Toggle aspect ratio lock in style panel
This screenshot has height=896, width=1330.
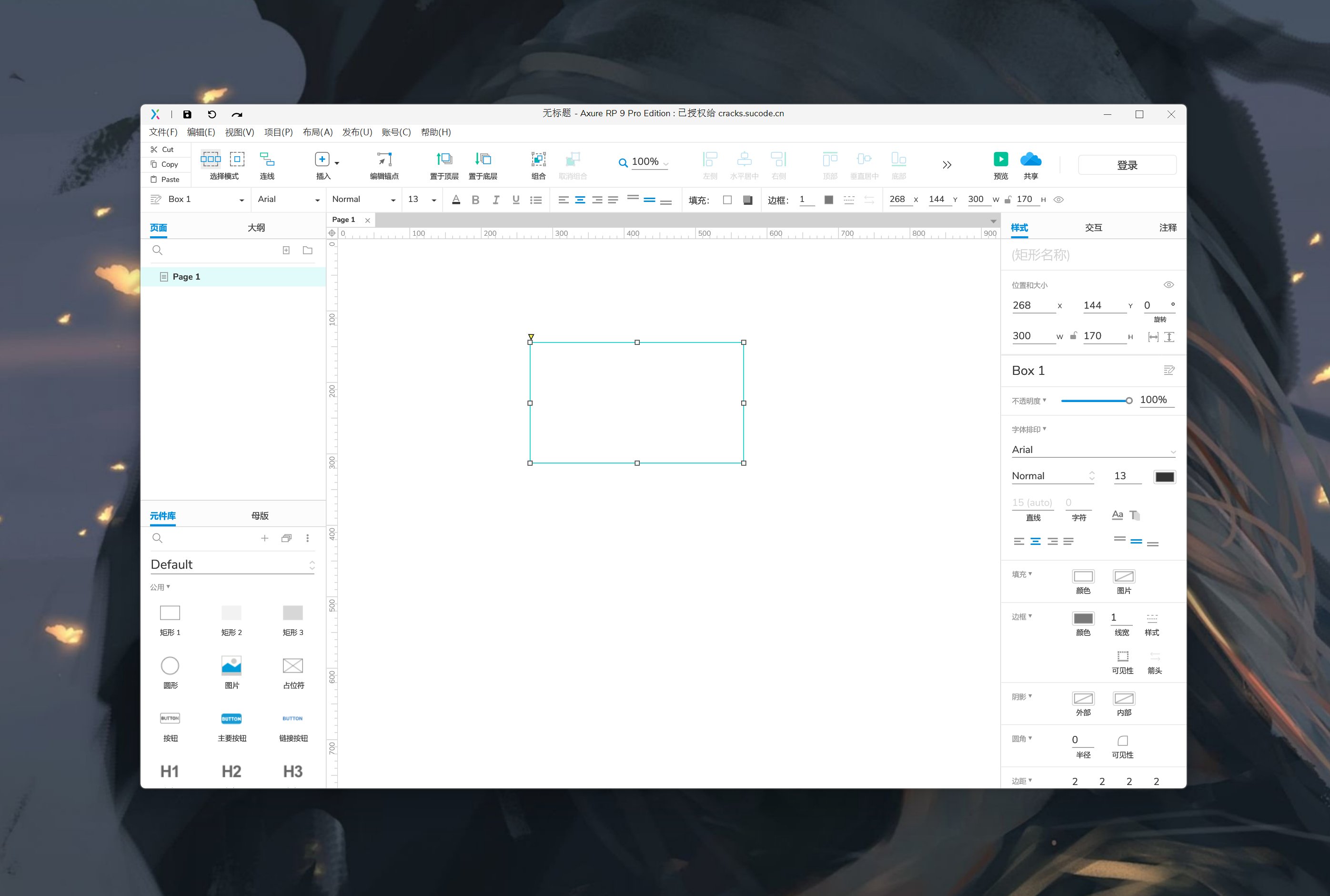pyautogui.click(x=1074, y=335)
